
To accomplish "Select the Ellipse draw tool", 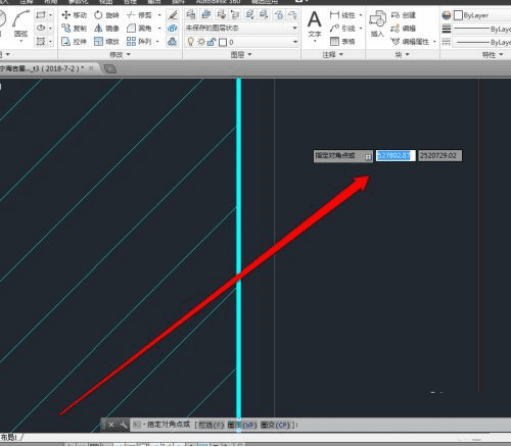I will coord(41,28).
